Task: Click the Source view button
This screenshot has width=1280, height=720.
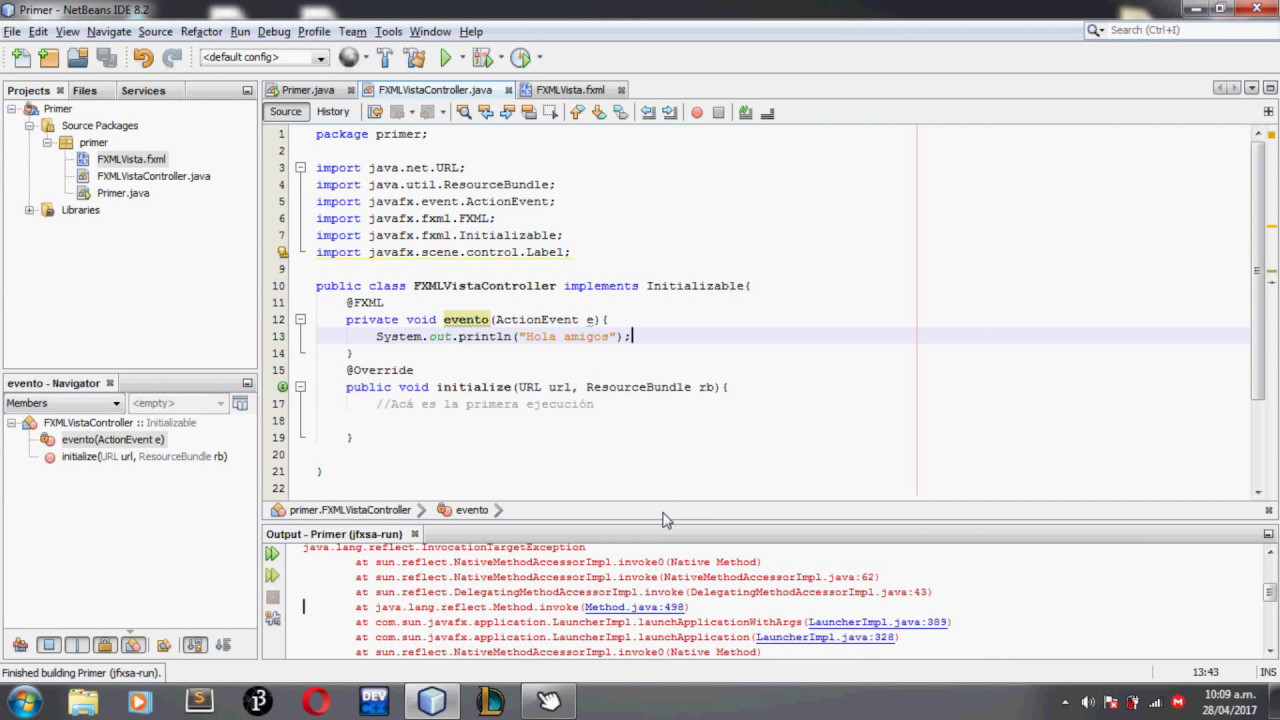Action: [x=285, y=112]
